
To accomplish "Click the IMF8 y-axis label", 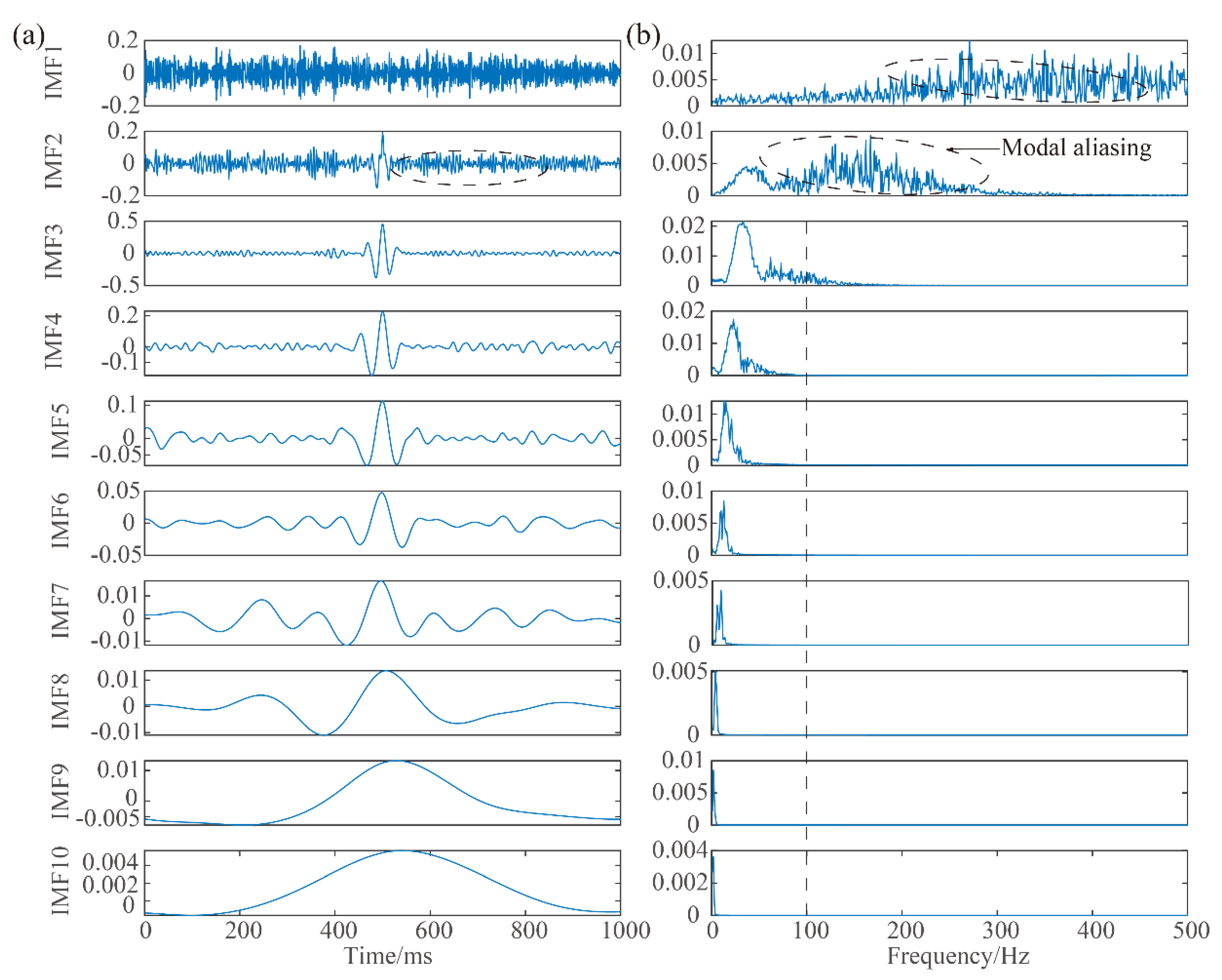I will click(x=61, y=702).
